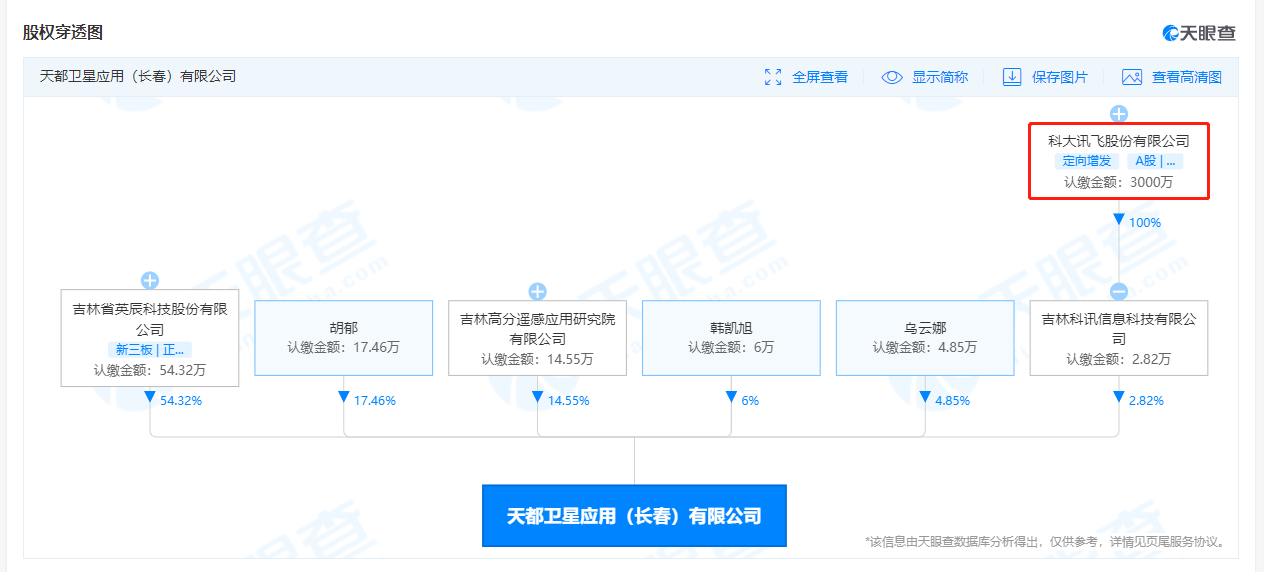Toggle the 显示简称 eye icon
This screenshot has width=1264, height=572.
click(892, 77)
